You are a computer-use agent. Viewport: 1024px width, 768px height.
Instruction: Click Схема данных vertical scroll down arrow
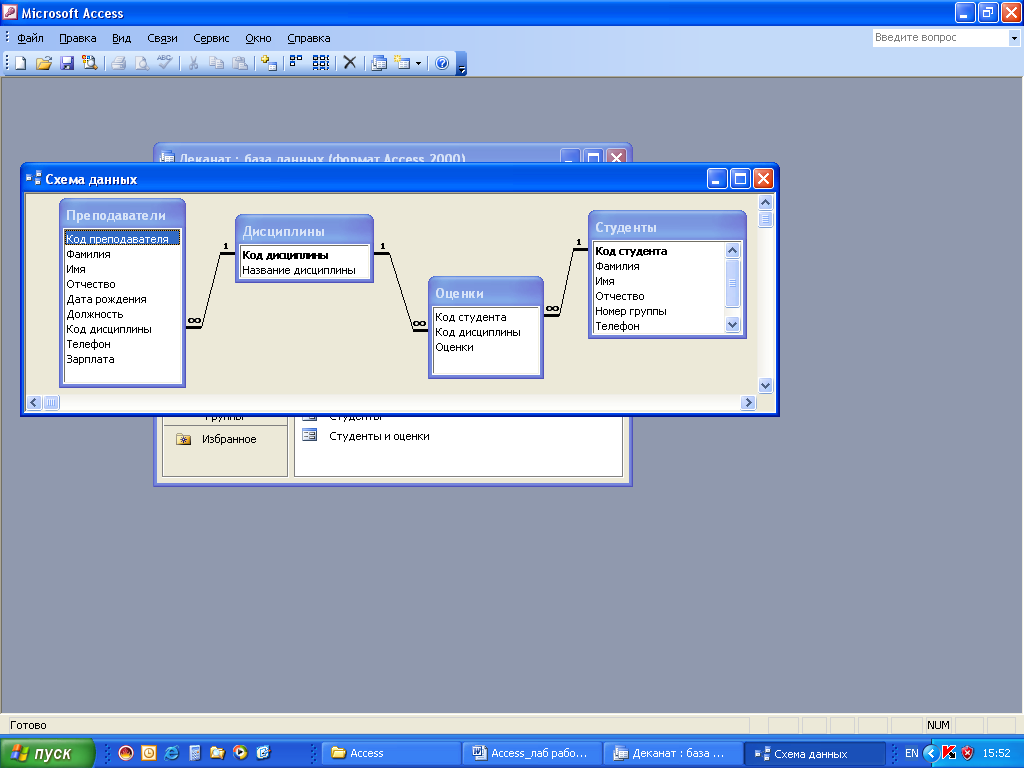coord(765,386)
